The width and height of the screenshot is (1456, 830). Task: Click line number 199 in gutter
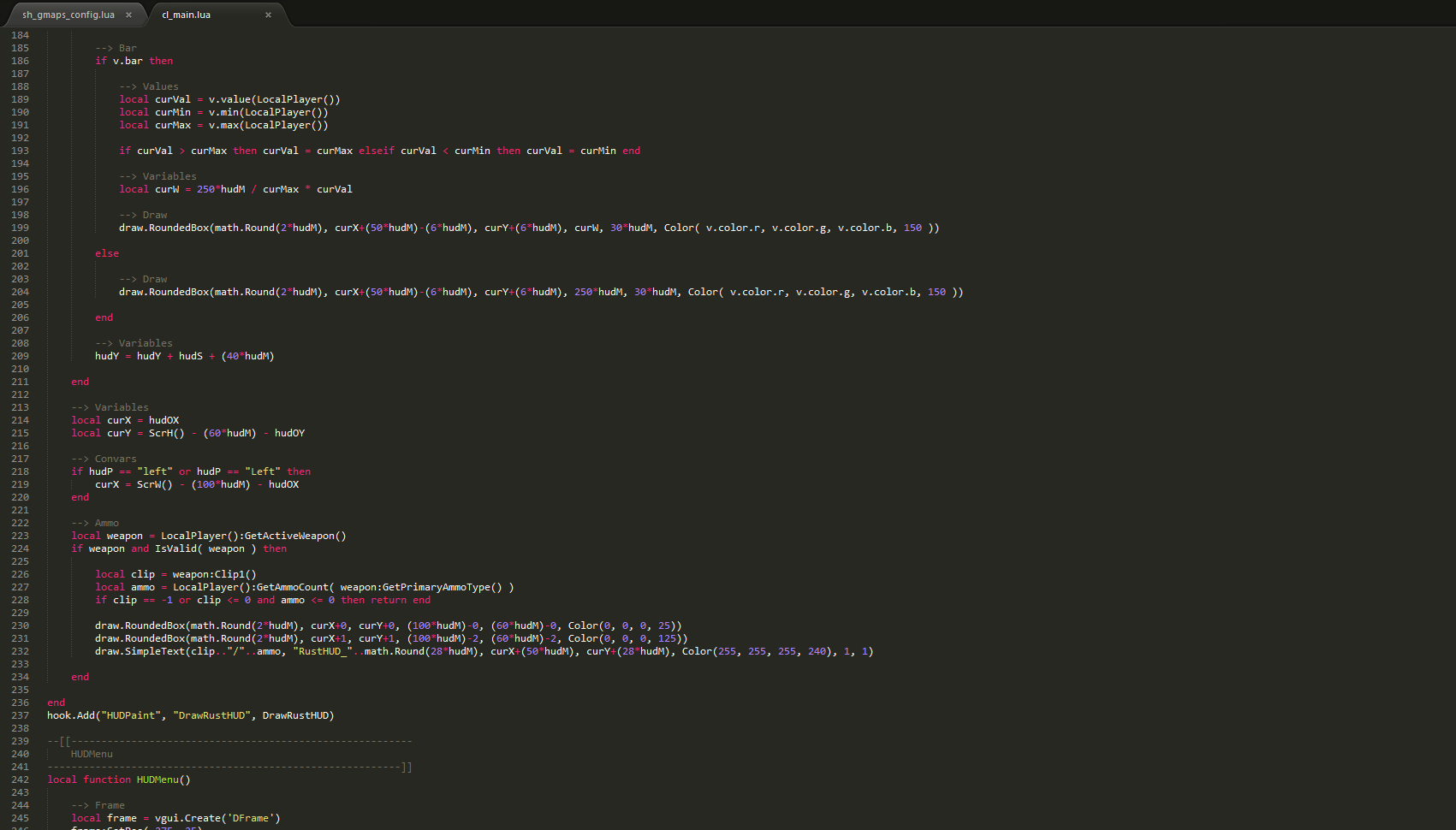[x=20, y=228]
